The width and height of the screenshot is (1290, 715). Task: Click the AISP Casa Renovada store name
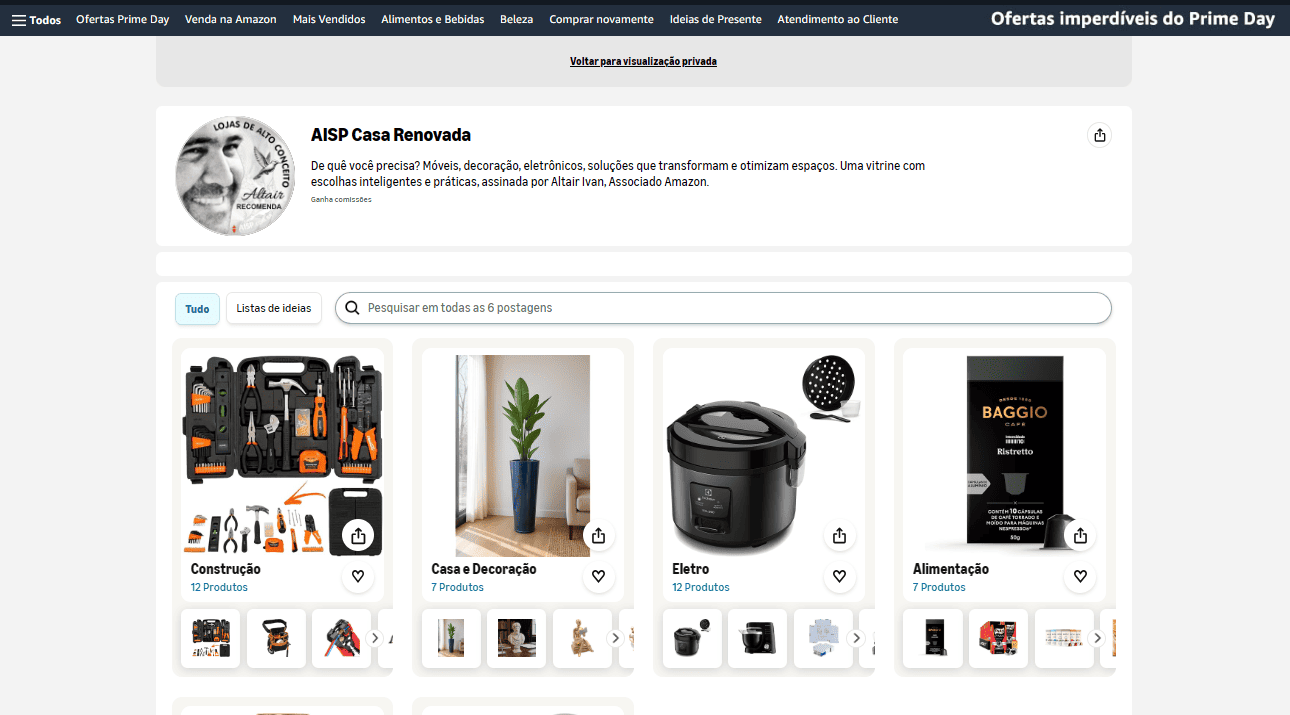(391, 135)
